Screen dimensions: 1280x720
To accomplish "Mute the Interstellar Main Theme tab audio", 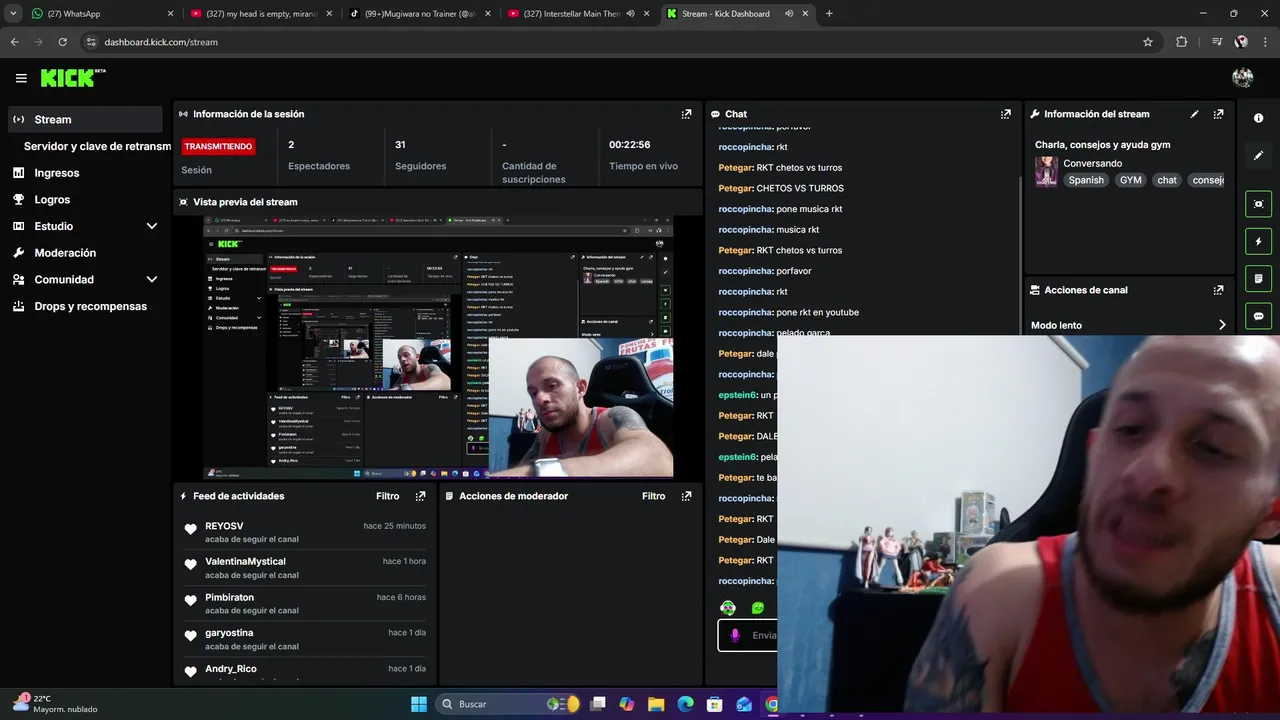I will [630, 14].
